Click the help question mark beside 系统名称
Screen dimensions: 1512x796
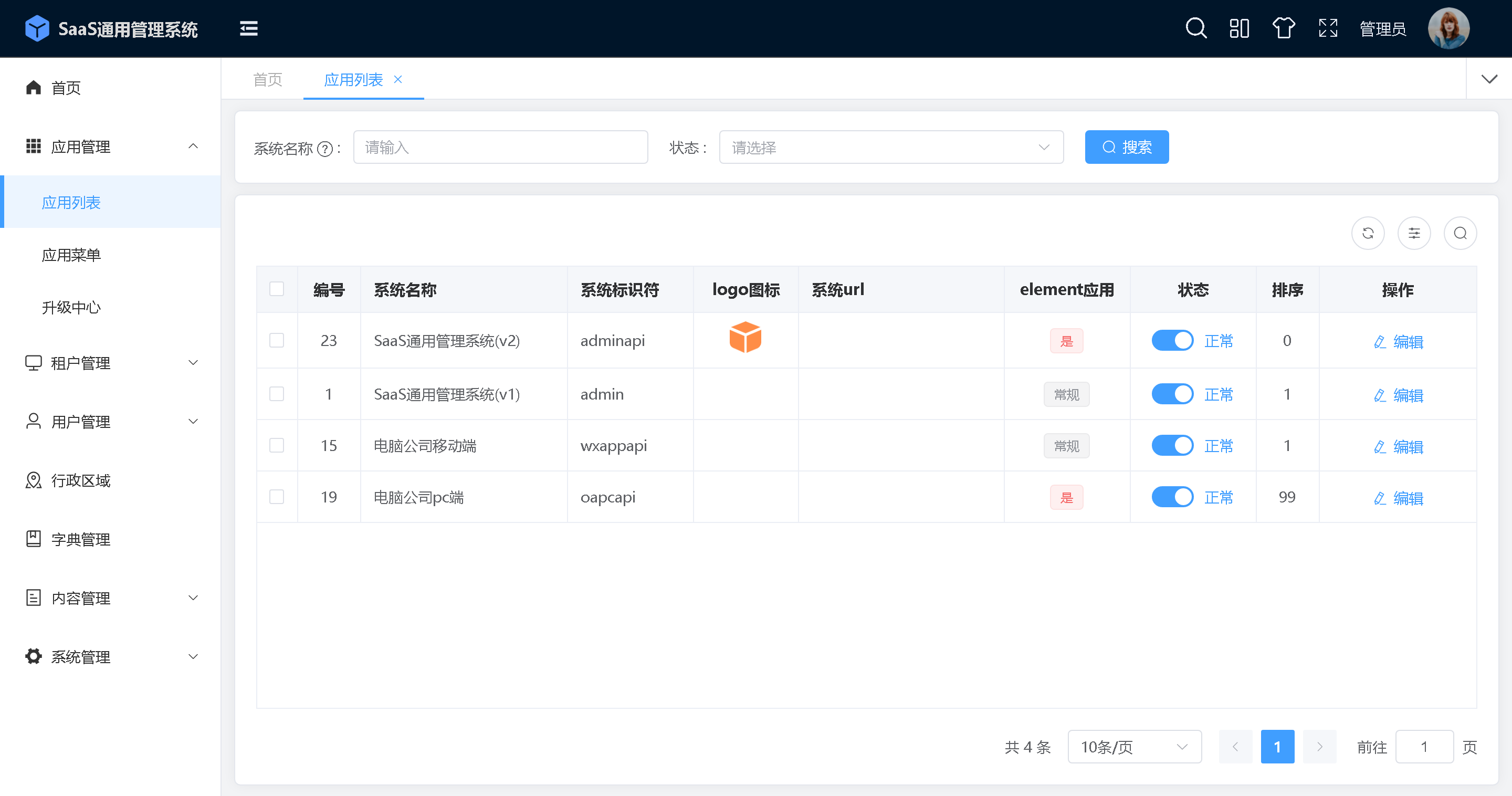tap(324, 149)
